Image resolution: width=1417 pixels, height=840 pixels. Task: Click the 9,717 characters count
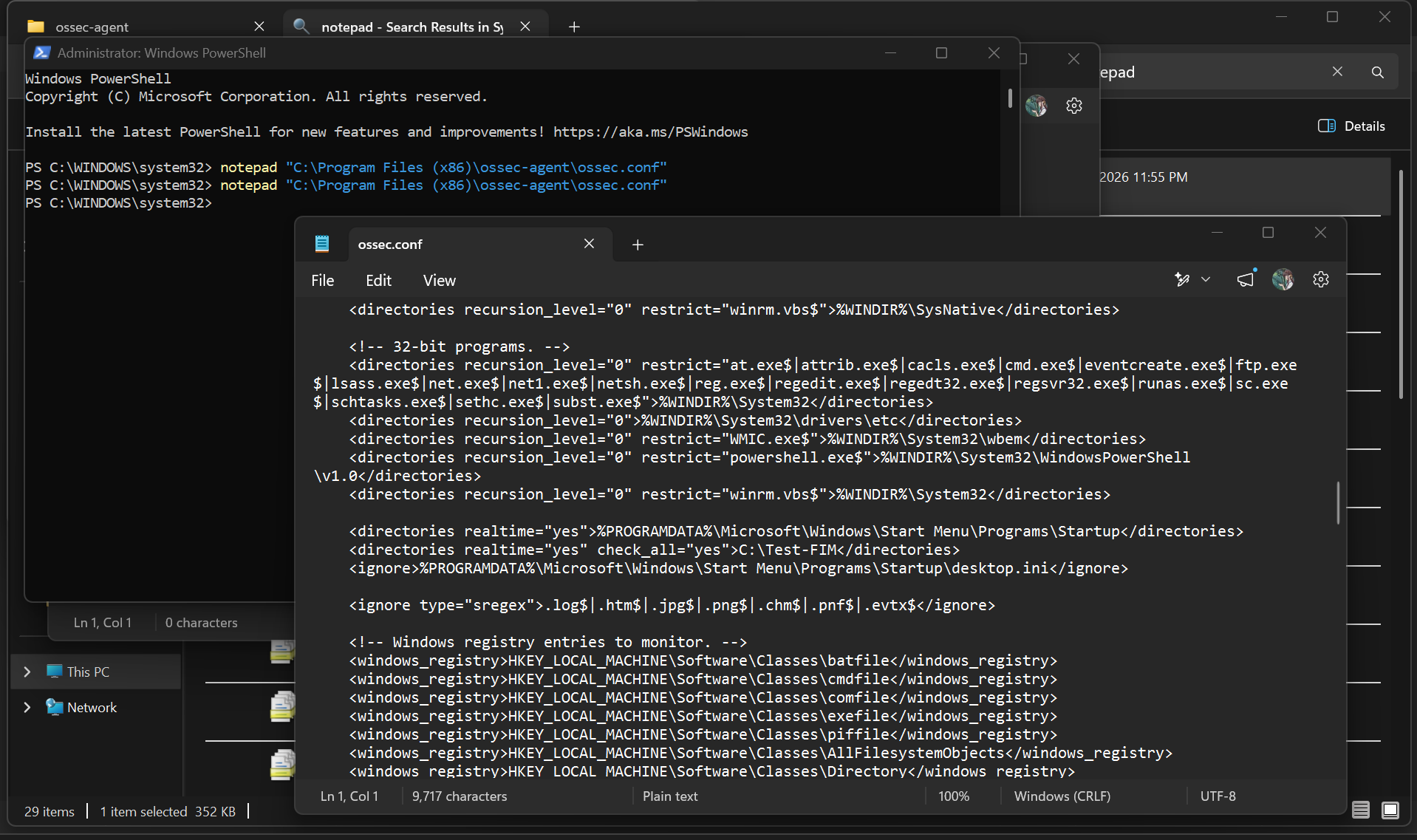pyautogui.click(x=460, y=796)
